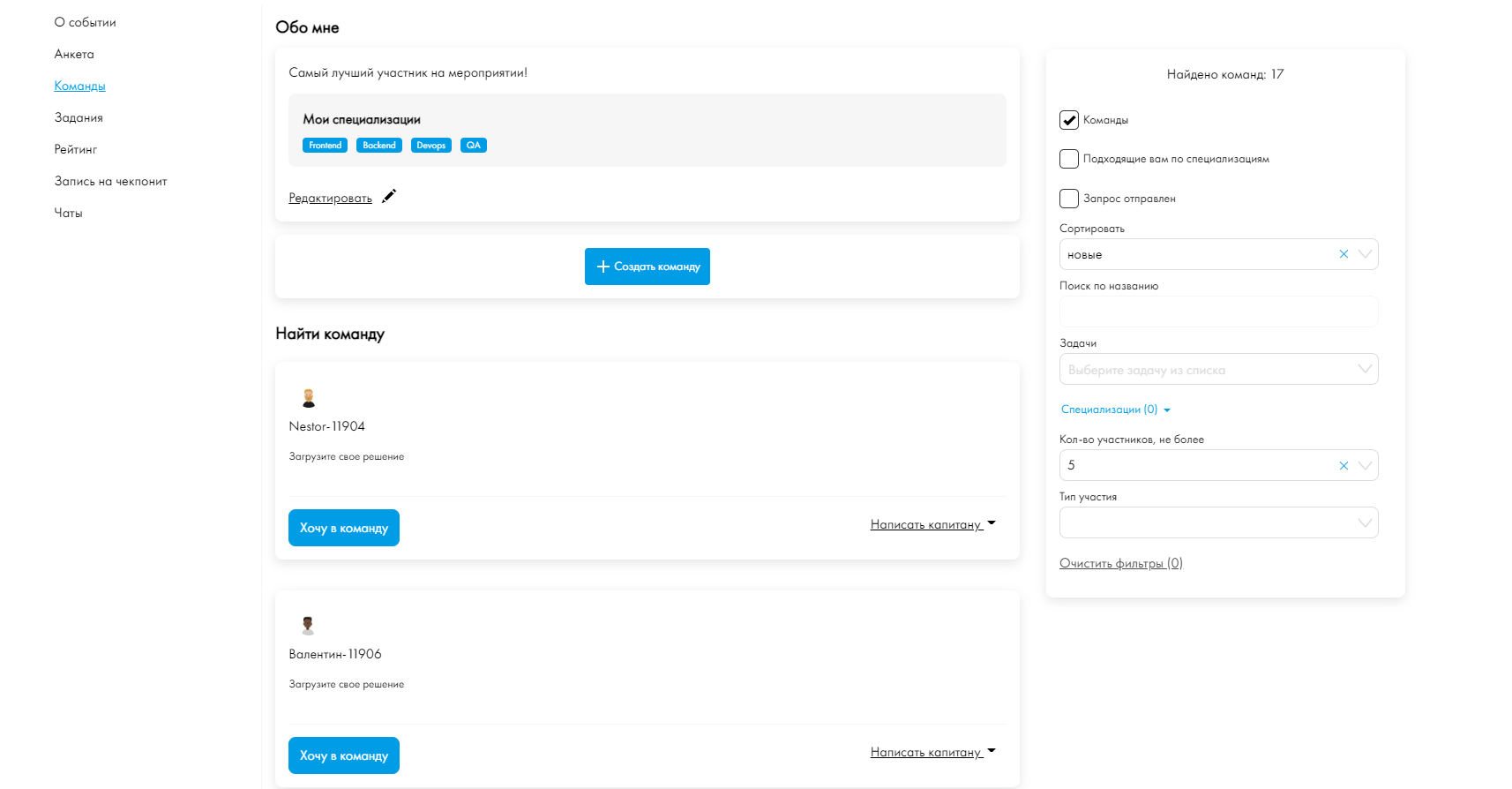The image size is (1512, 789).
Task: Click the Валентин-11906 team avatar
Action: click(308, 626)
